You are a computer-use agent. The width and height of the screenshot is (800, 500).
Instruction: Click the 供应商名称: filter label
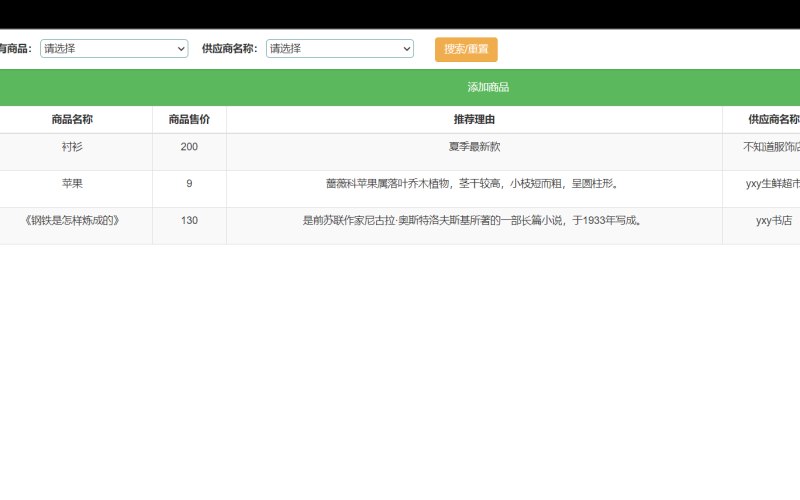(230, 48)
